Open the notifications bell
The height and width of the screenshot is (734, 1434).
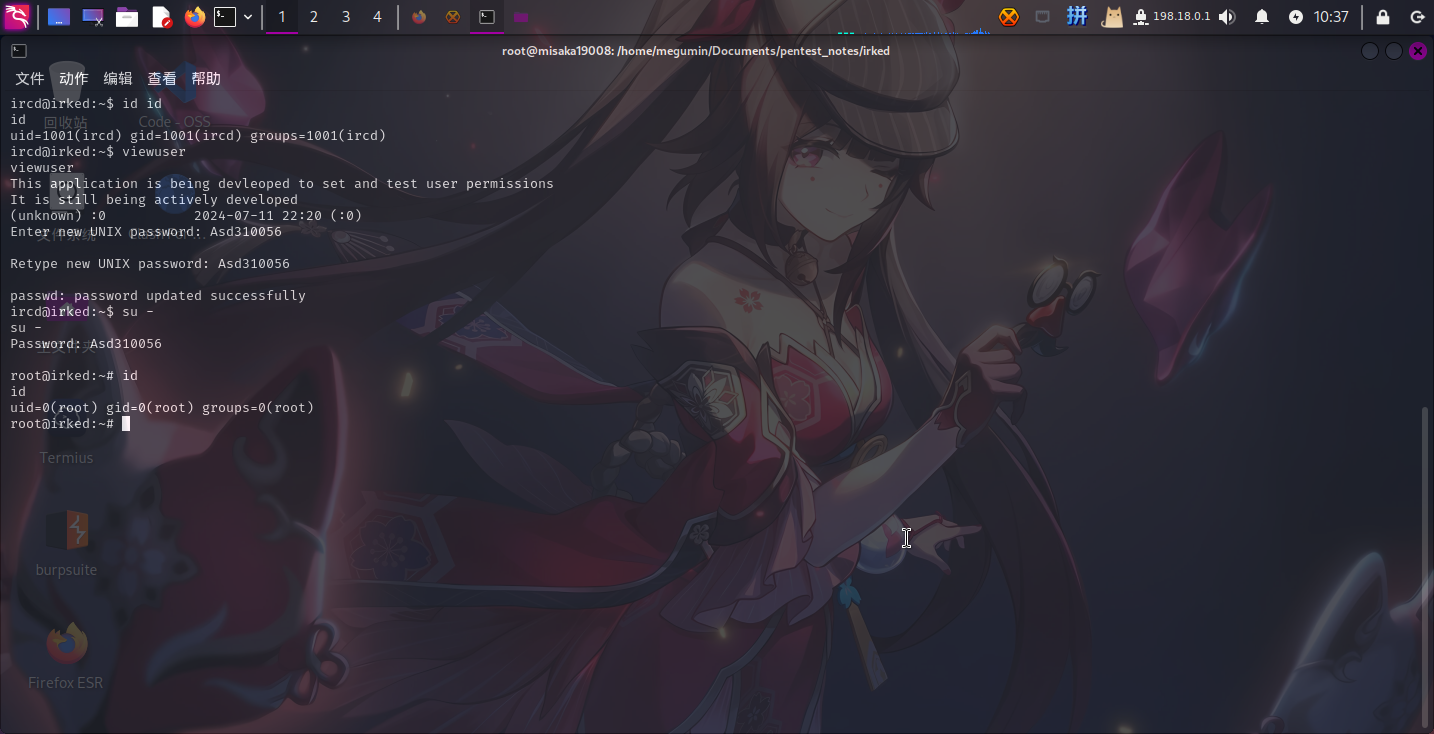[x=1262, y=17]
